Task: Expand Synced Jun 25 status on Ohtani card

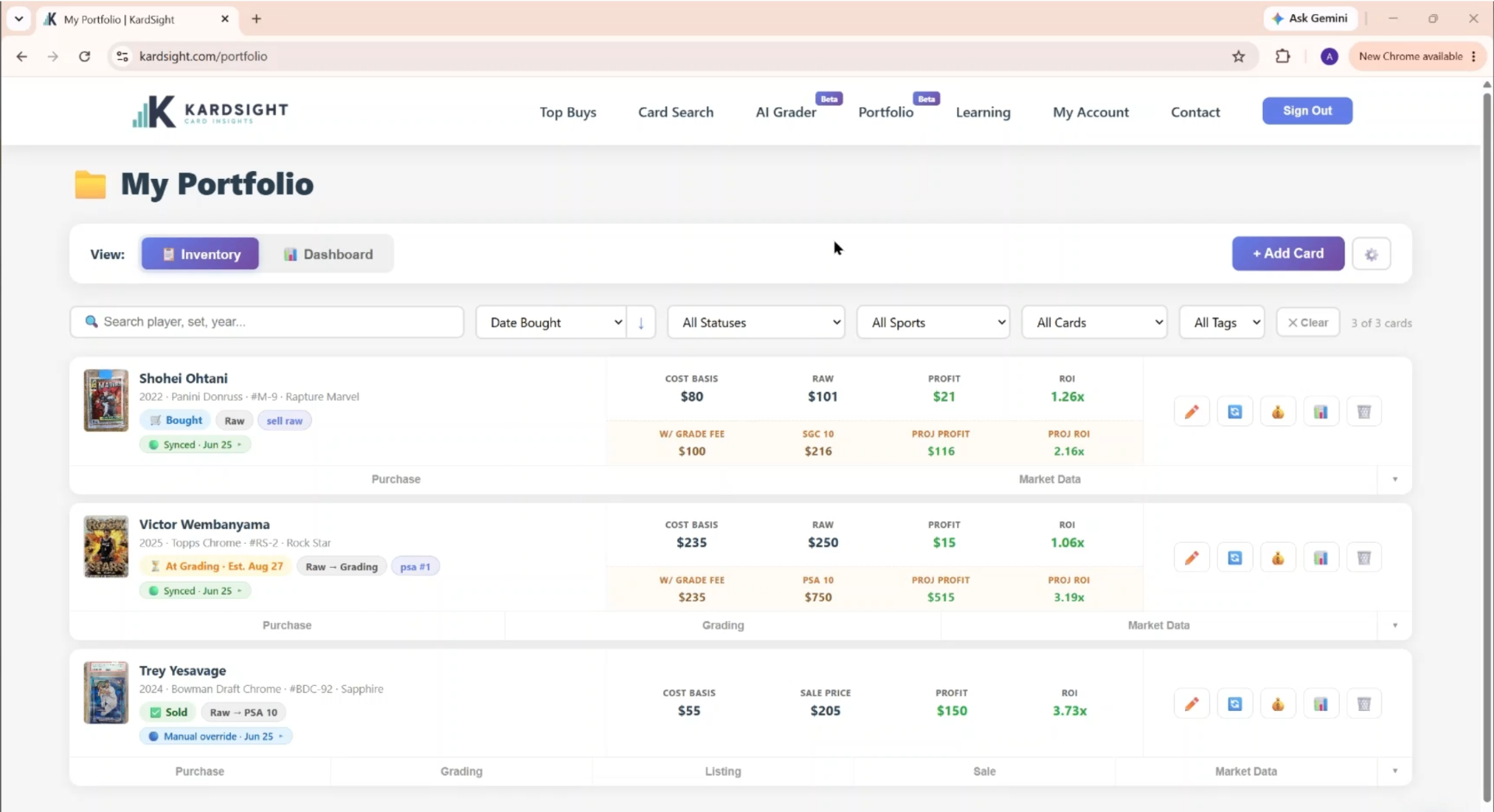Action: 195,445
